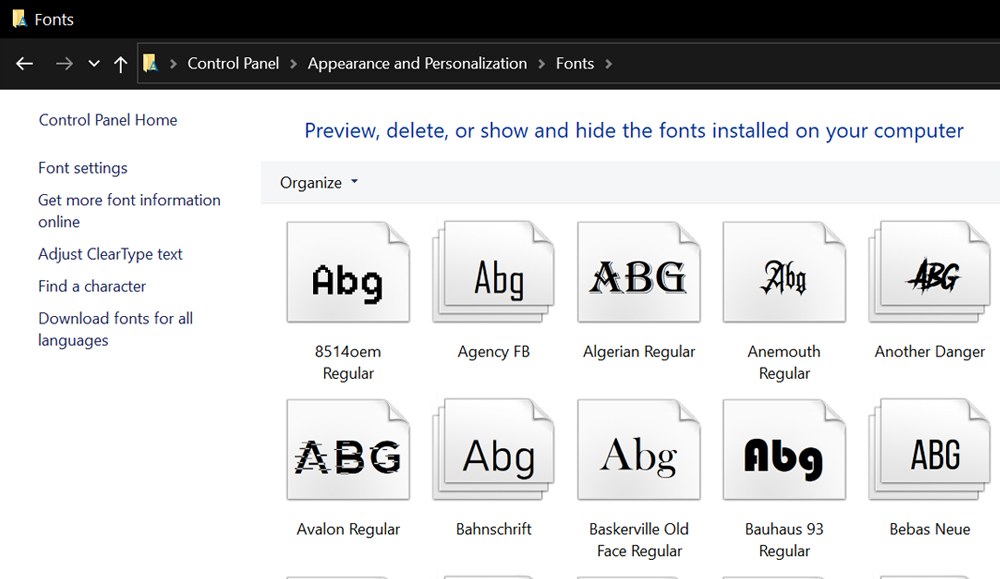Open the Organize dropdown menu
The width and height of the screenshot is (1000, 579).
(x=319, y=183)
